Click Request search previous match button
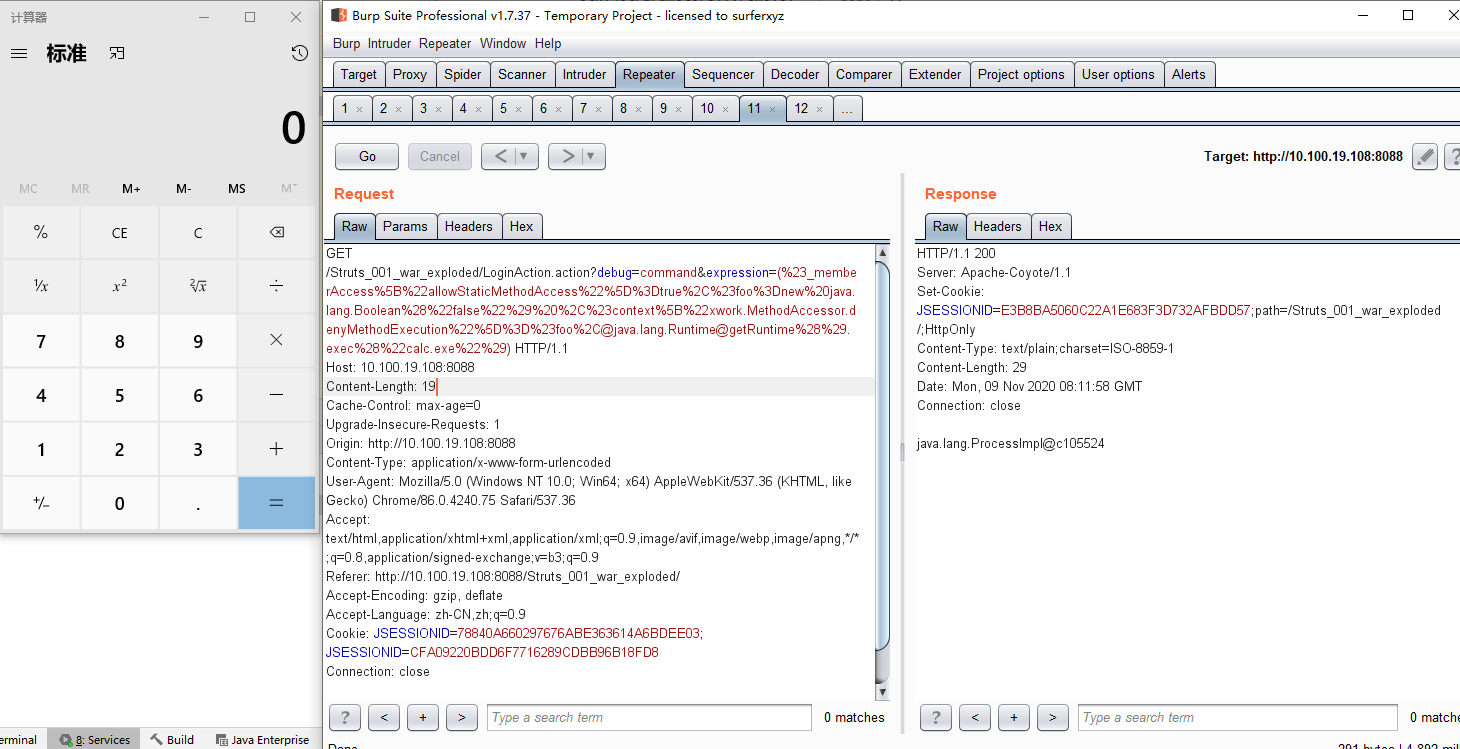This screenshot has width=1460, height=749. click(384, 717)
